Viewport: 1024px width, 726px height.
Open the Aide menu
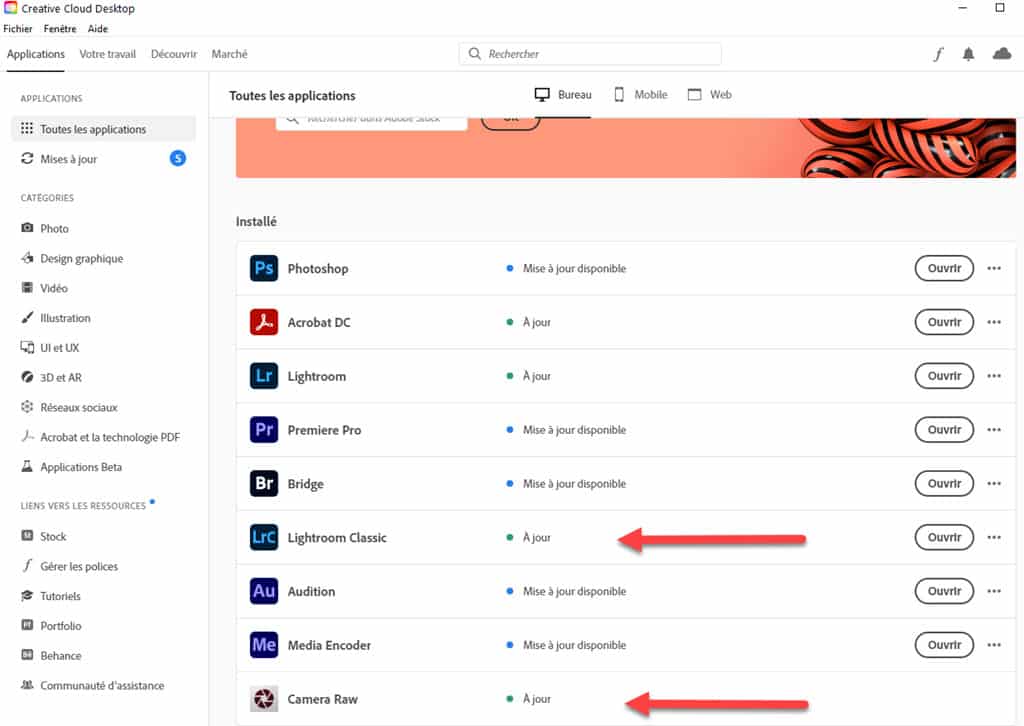coord(98,29)
